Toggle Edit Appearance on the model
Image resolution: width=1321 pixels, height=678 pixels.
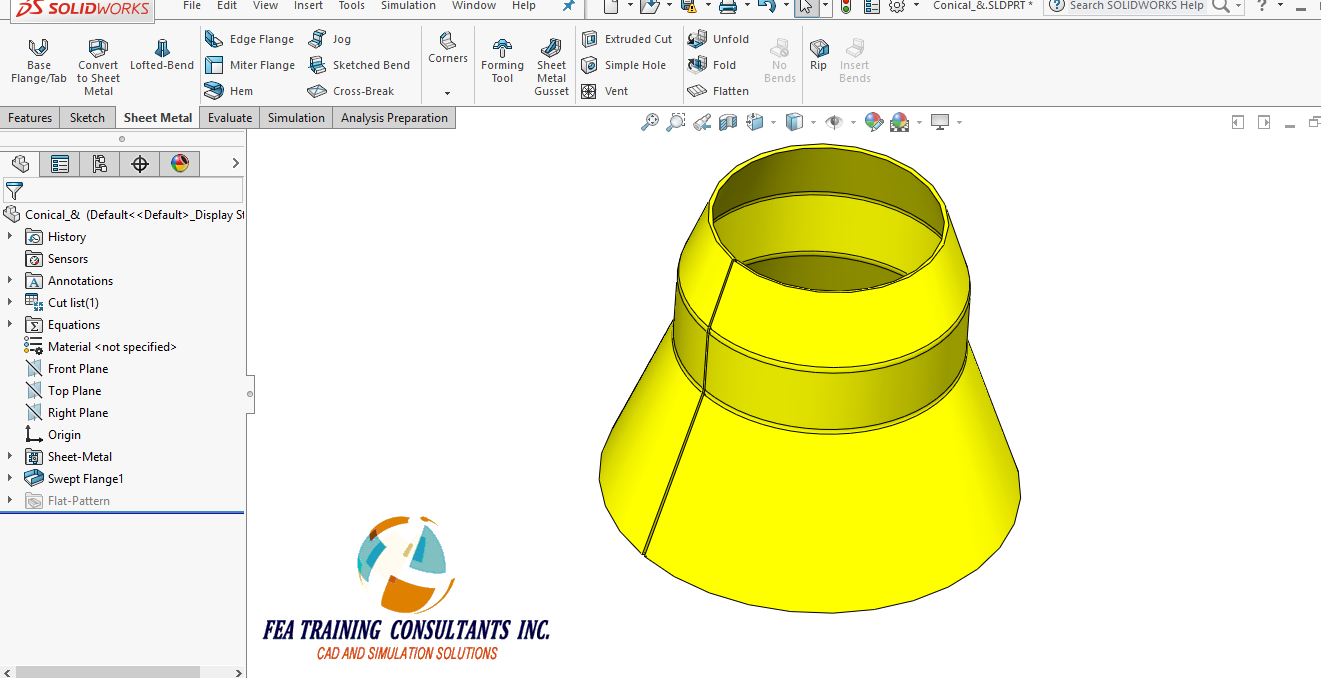(x=873, y=121)
